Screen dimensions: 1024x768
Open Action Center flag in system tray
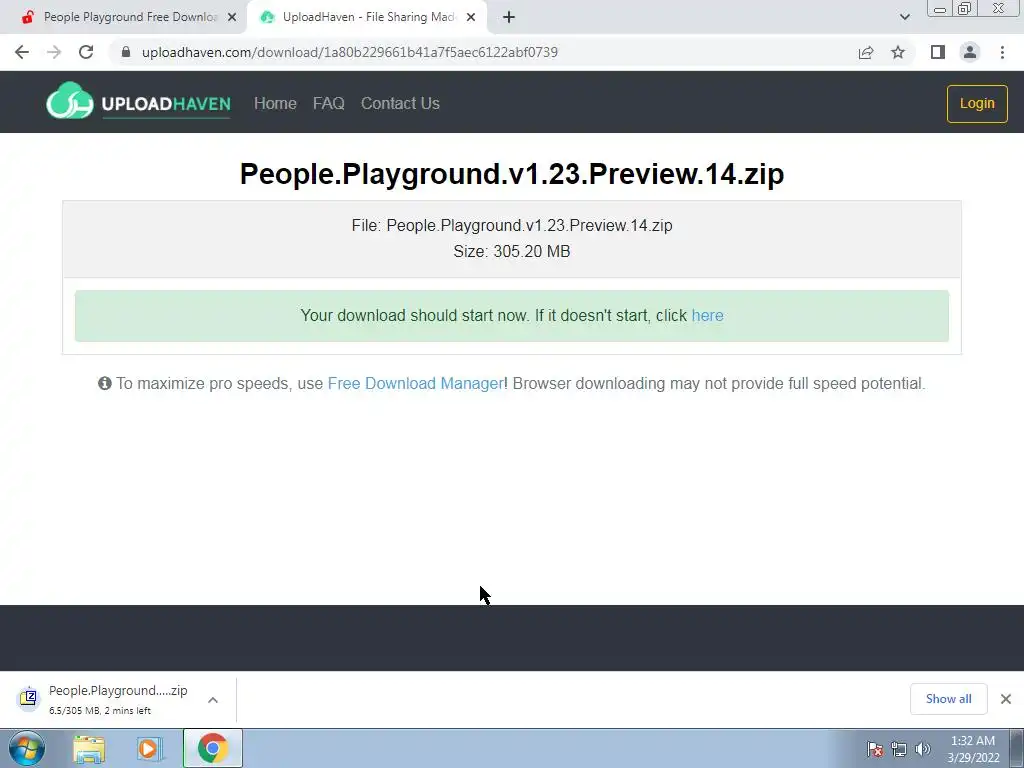(x=874, y=749)
